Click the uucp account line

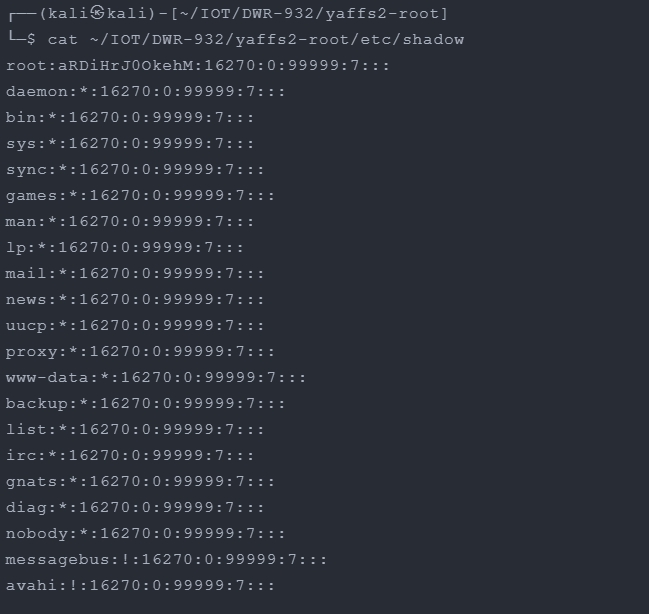[135, 326]
